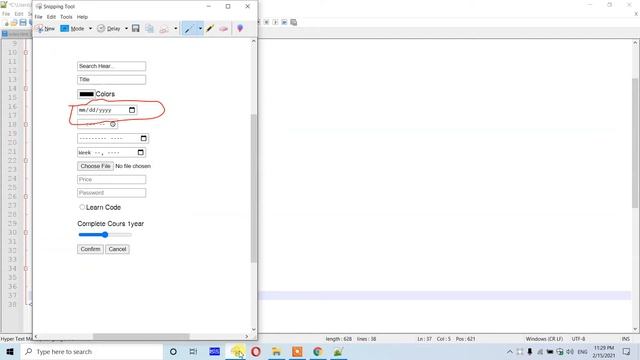The width and height of the screenshot is (640, 360).
Task: Click the Notepad++ vertical scrollbar thumb
Action: point(636,143)
